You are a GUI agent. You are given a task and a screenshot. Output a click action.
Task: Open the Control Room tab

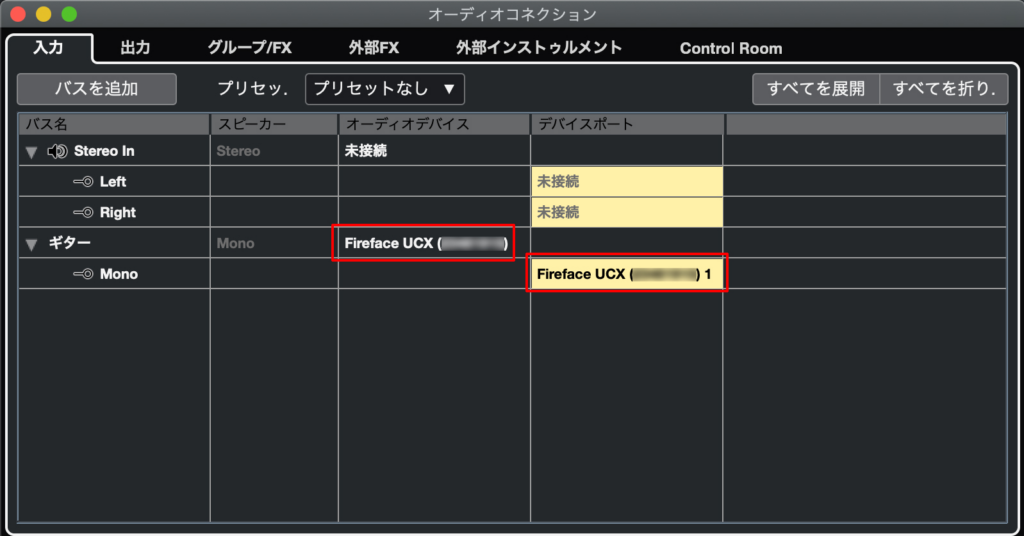point(731,48)
